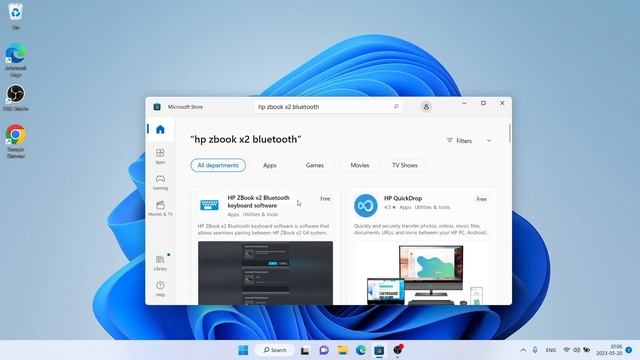The image size is (640, 360).
Task: Click the microphone tray icon
Action: (x=535, y=350)
